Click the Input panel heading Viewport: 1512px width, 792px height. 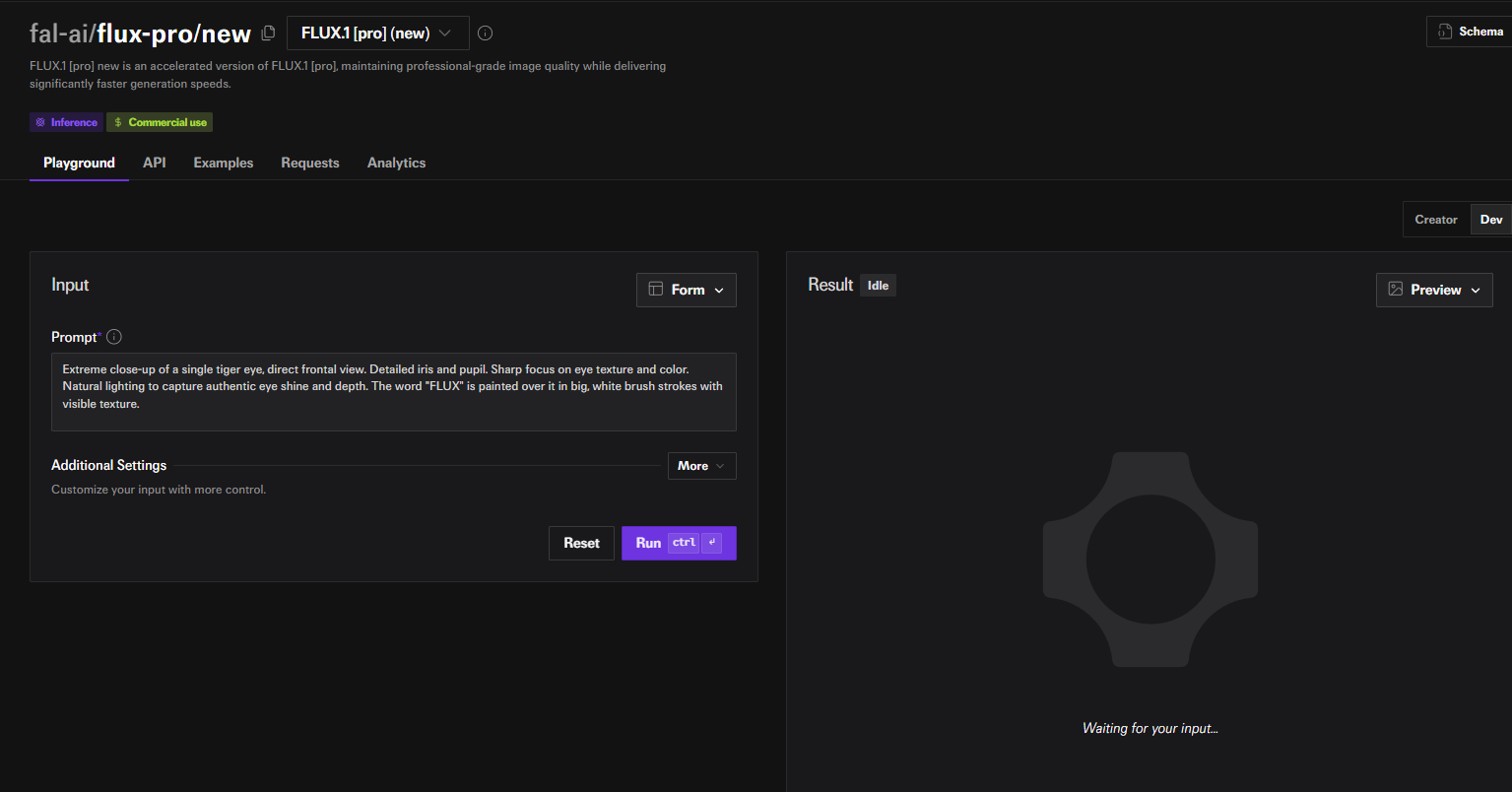coord(70,285)
